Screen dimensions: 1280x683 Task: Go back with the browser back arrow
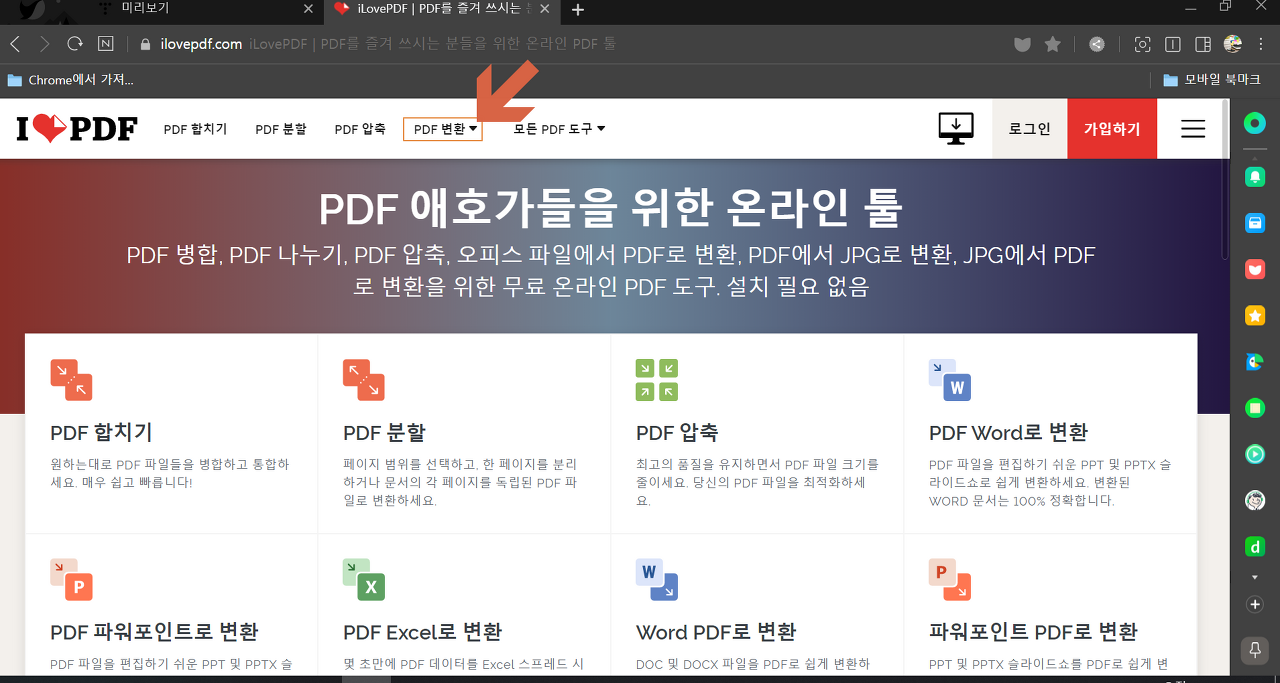(15, 44)
